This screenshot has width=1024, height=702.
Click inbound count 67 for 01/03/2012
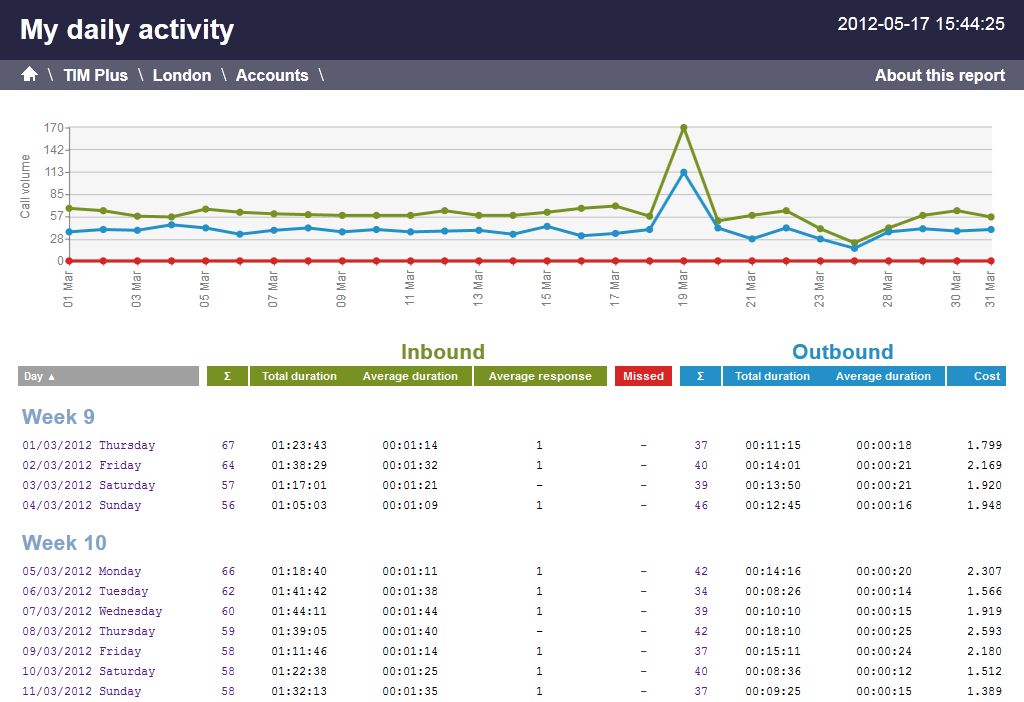[228, 445]
